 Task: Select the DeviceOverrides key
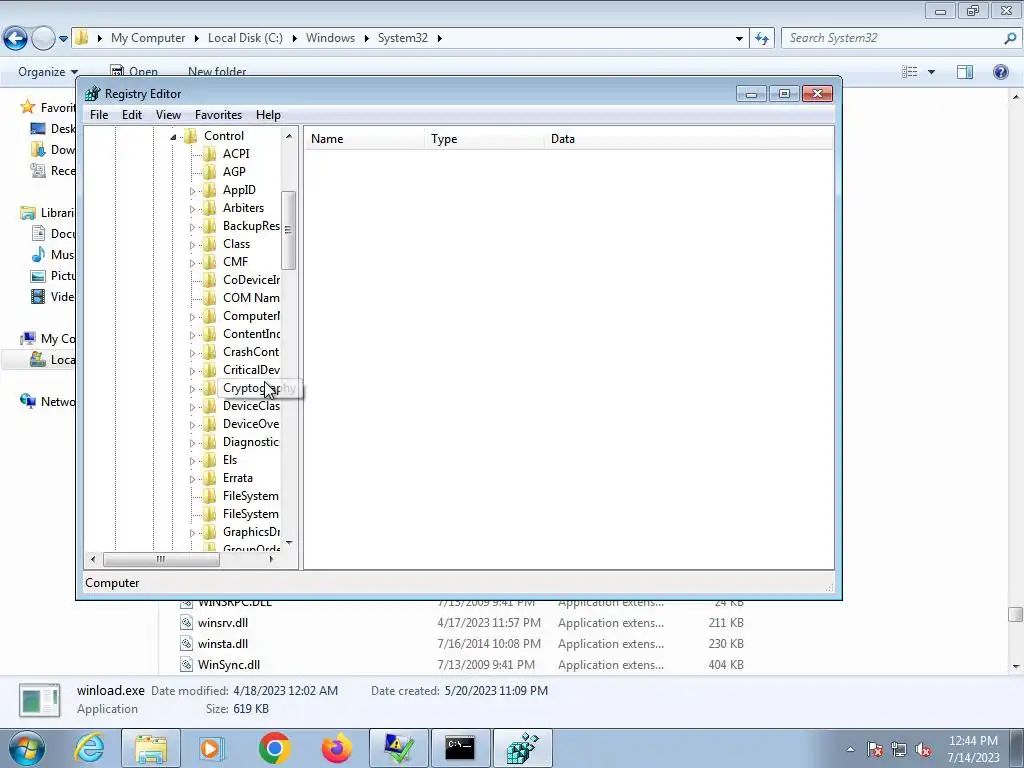[251, 424]
